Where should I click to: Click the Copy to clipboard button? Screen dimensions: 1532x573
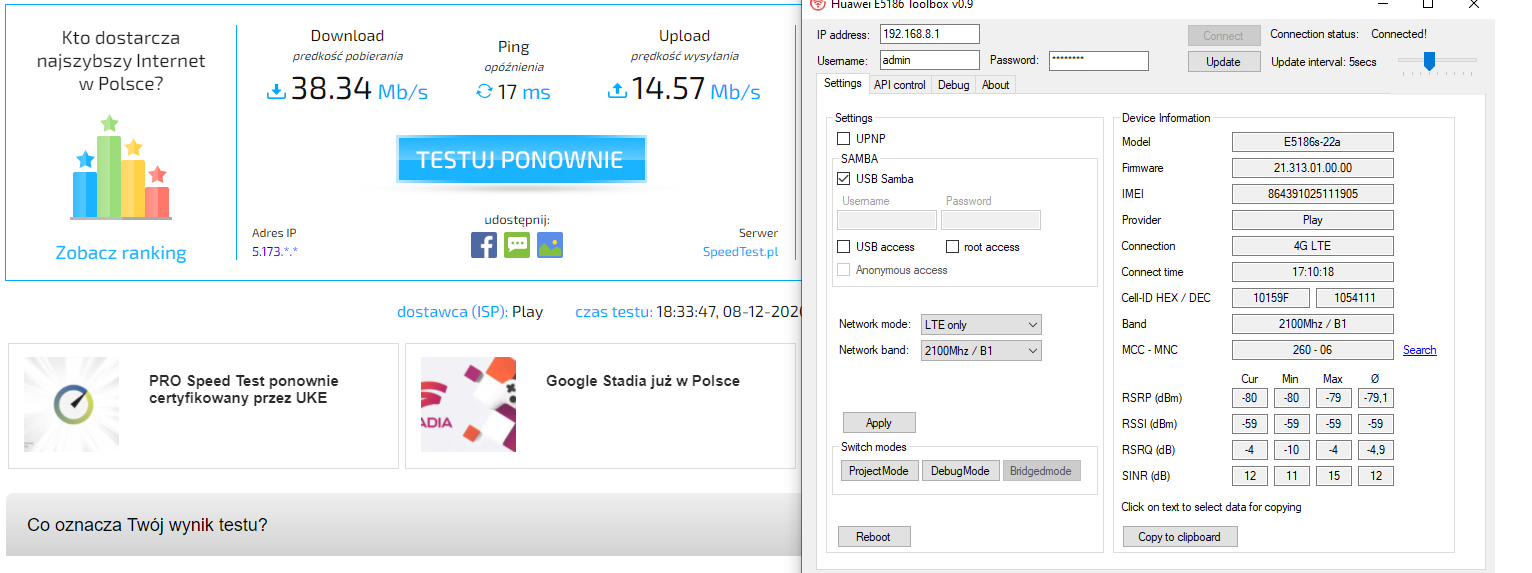tap(1180, 537)
